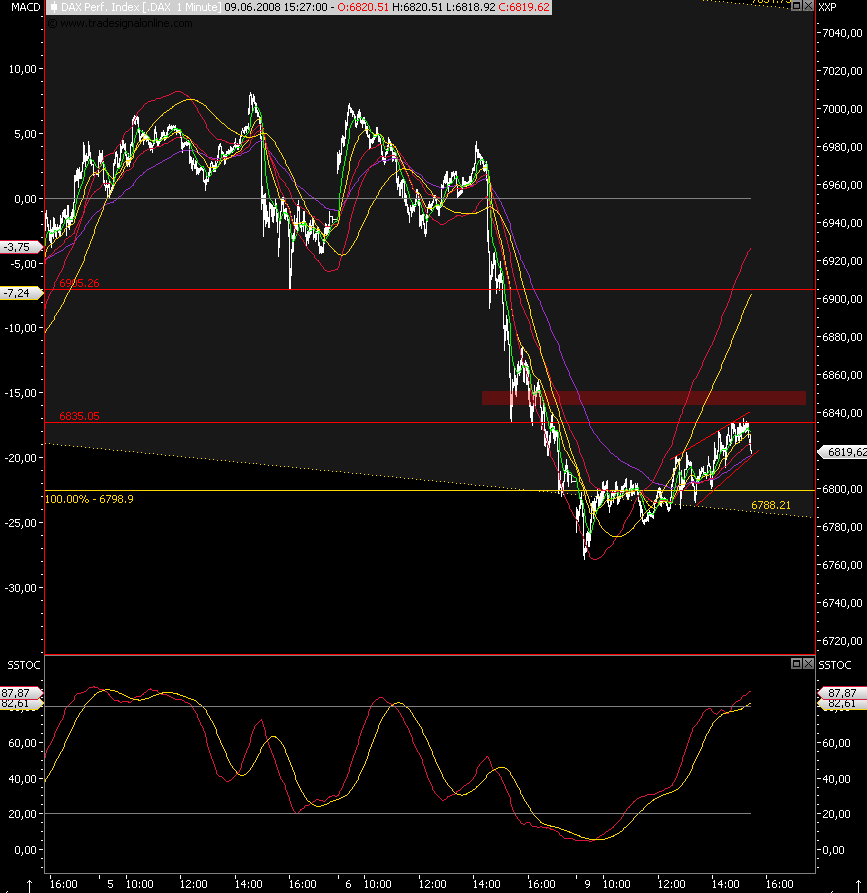The image size is (867, 893).
Task: Click the bottom-left up arrow under the time axis
Action: point(30,886)
